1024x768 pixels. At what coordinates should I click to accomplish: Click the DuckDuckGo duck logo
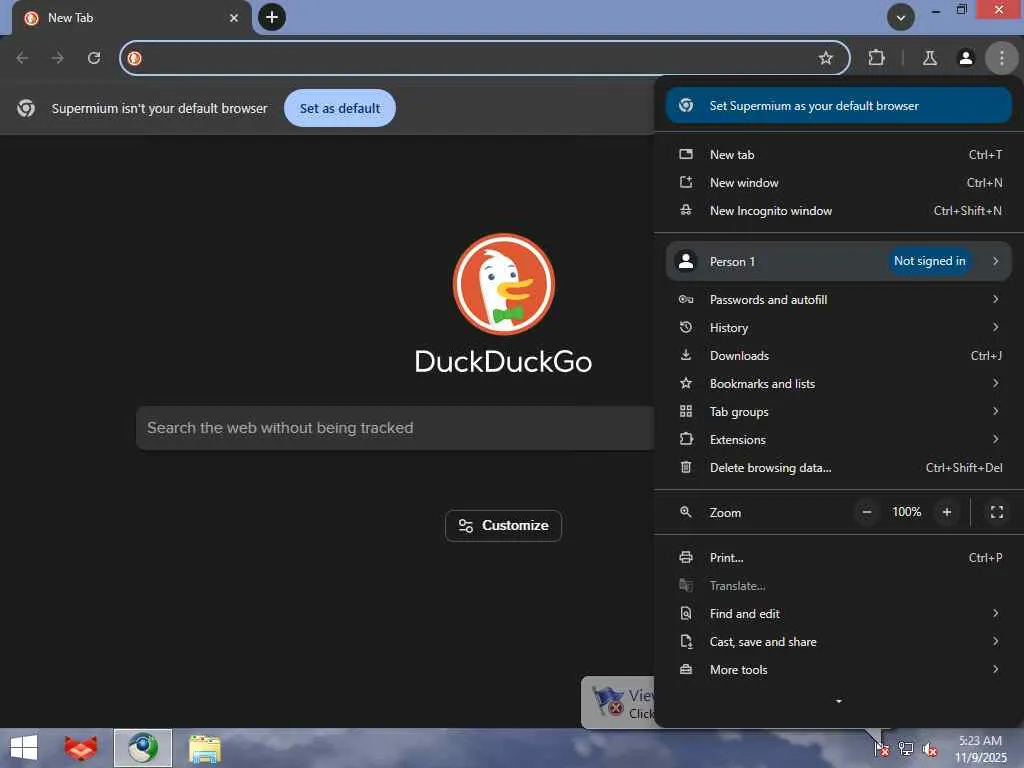504,284
